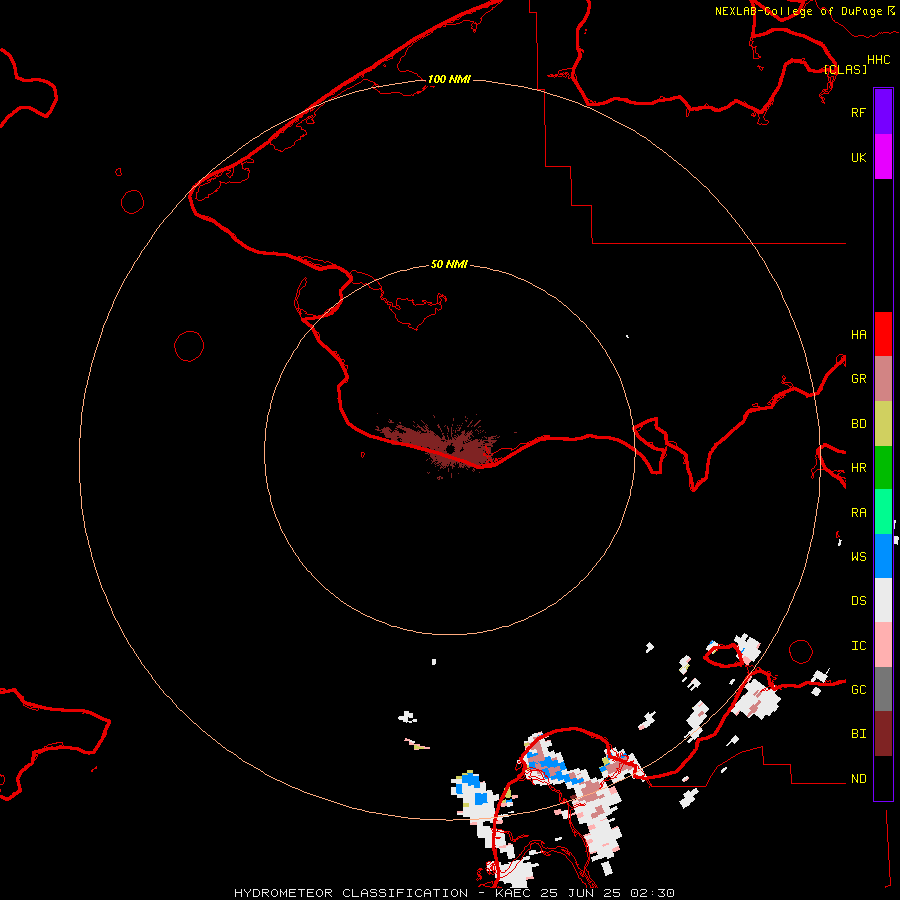Click the "RF" legend label
This screenshot has width=900, height=900.
click(859, 112)
